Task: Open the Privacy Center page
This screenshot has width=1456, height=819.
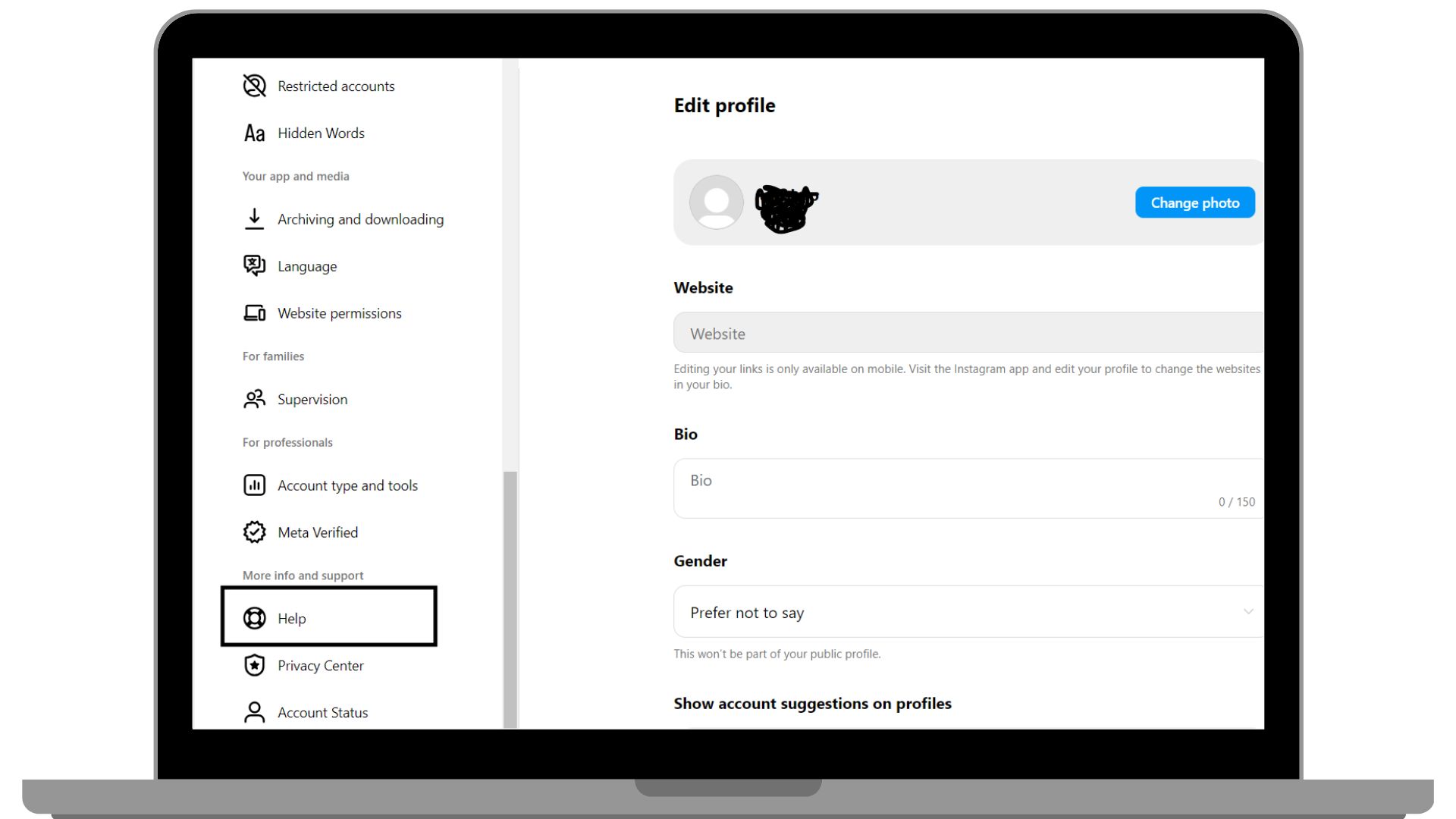Action: 321,665
